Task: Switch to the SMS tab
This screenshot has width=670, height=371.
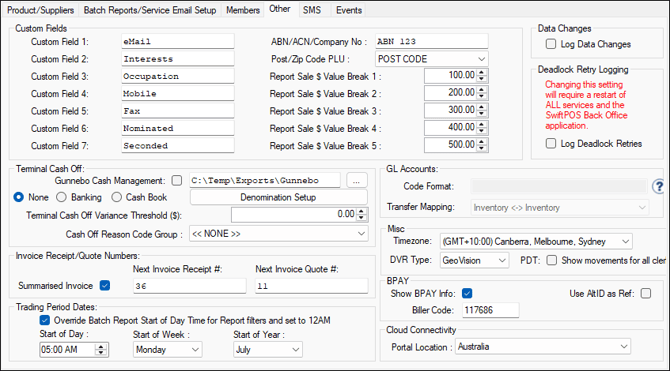Action: pos(312,10)
